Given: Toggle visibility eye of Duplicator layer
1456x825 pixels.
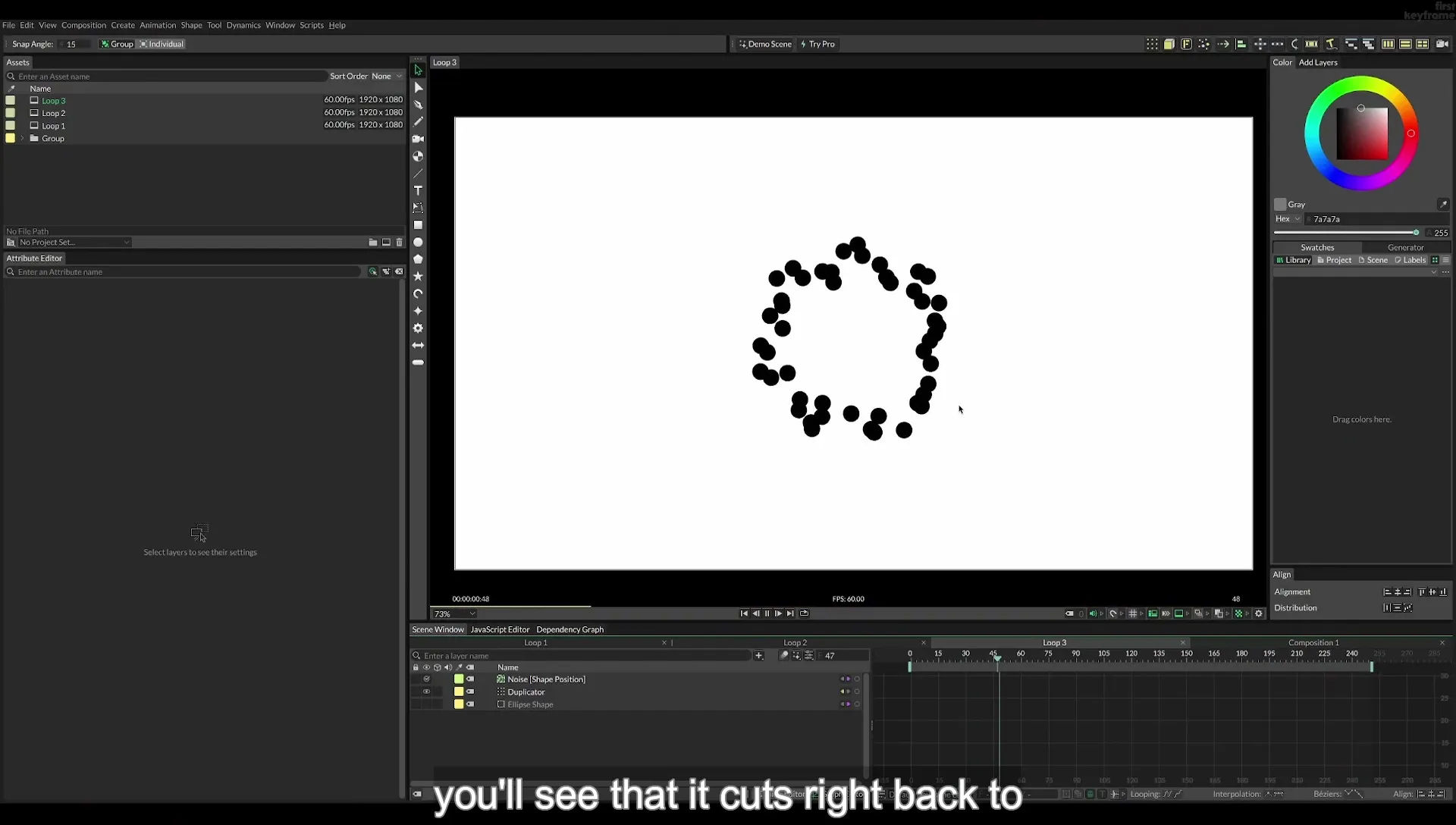Looking at the screenshot, I should (x=426, y=692).
